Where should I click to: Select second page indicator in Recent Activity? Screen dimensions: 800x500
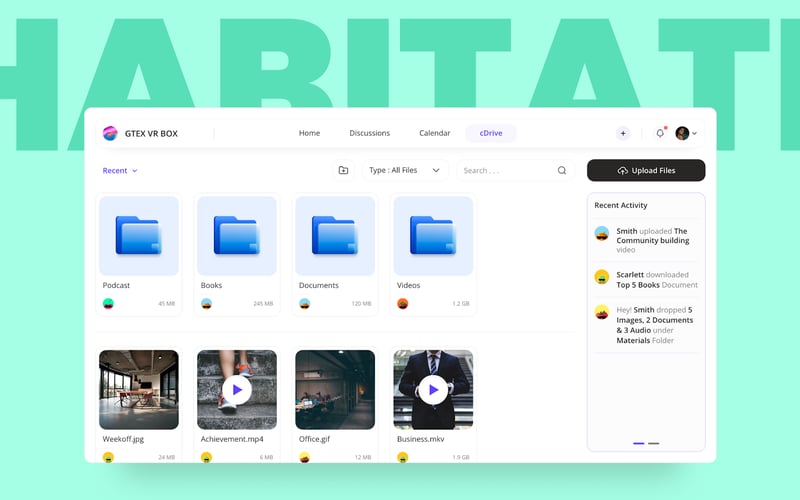pyautogui.click(x=654, y=443)
